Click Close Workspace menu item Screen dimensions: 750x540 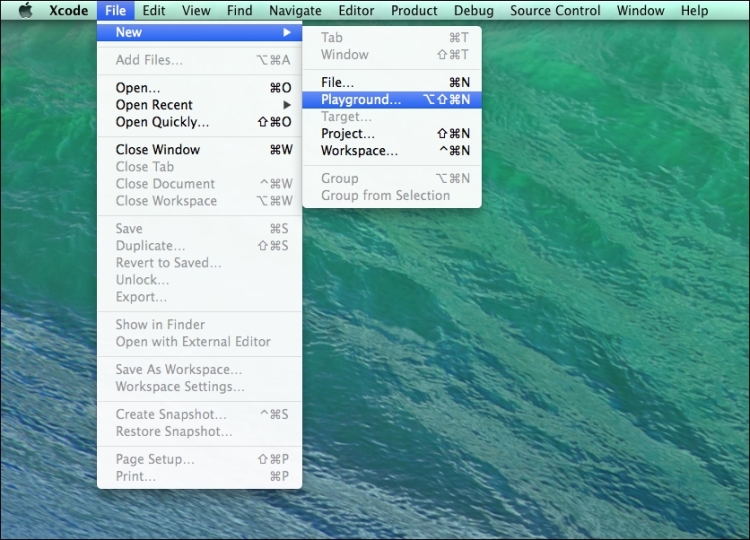(199, 201)
